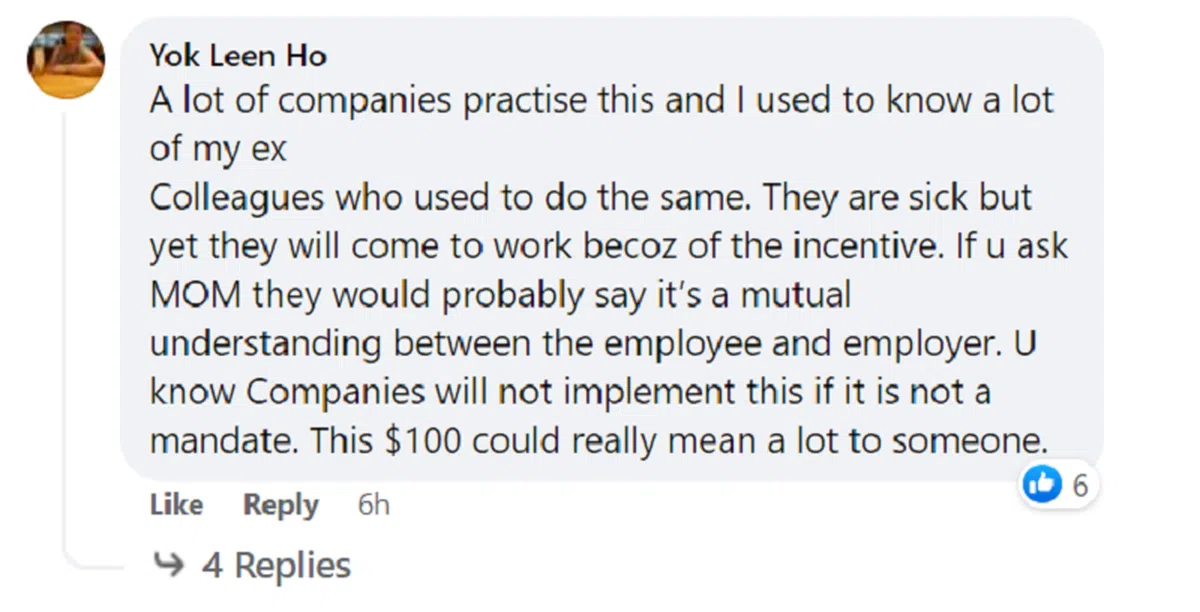
Task: Click the word Colleagues in the comment
Action: (236, 199)
